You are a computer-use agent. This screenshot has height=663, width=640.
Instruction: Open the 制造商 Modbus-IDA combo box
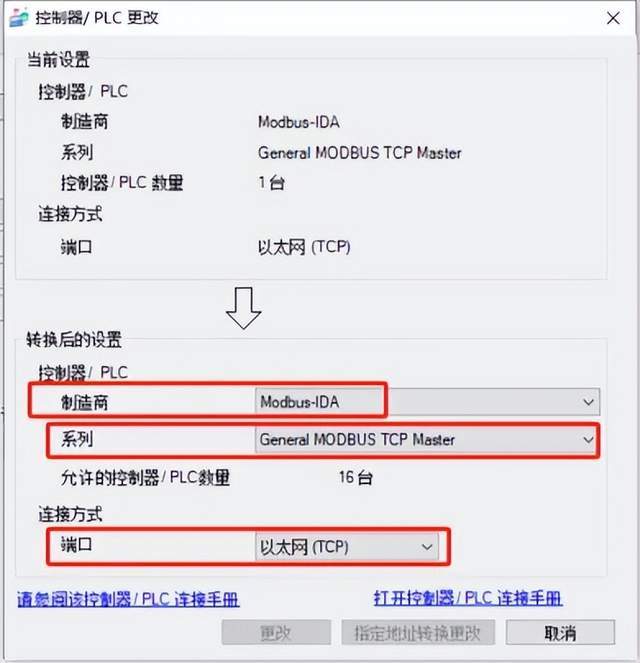point(427,402)
